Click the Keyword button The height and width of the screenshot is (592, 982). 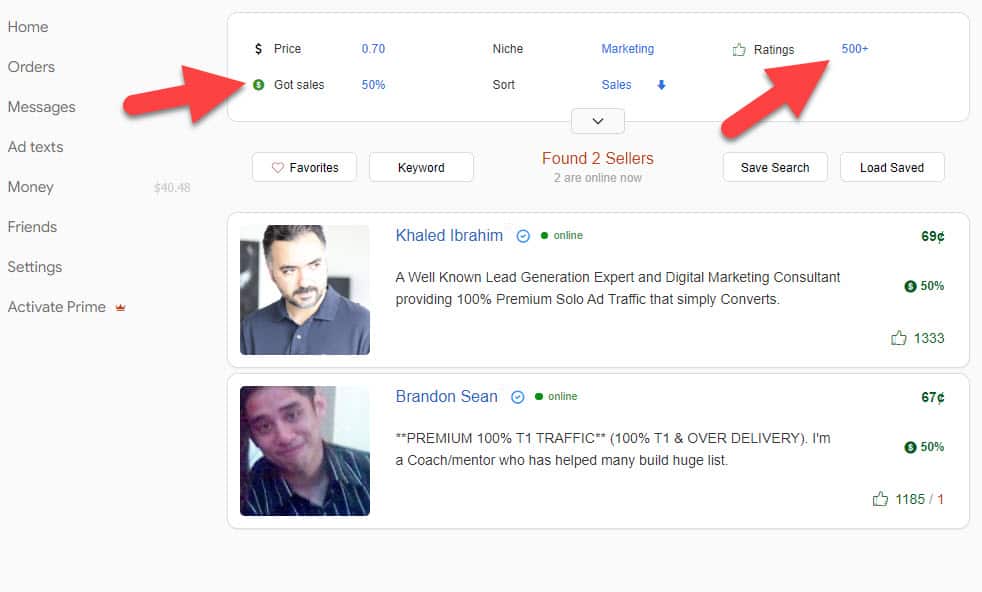[421, 167]
